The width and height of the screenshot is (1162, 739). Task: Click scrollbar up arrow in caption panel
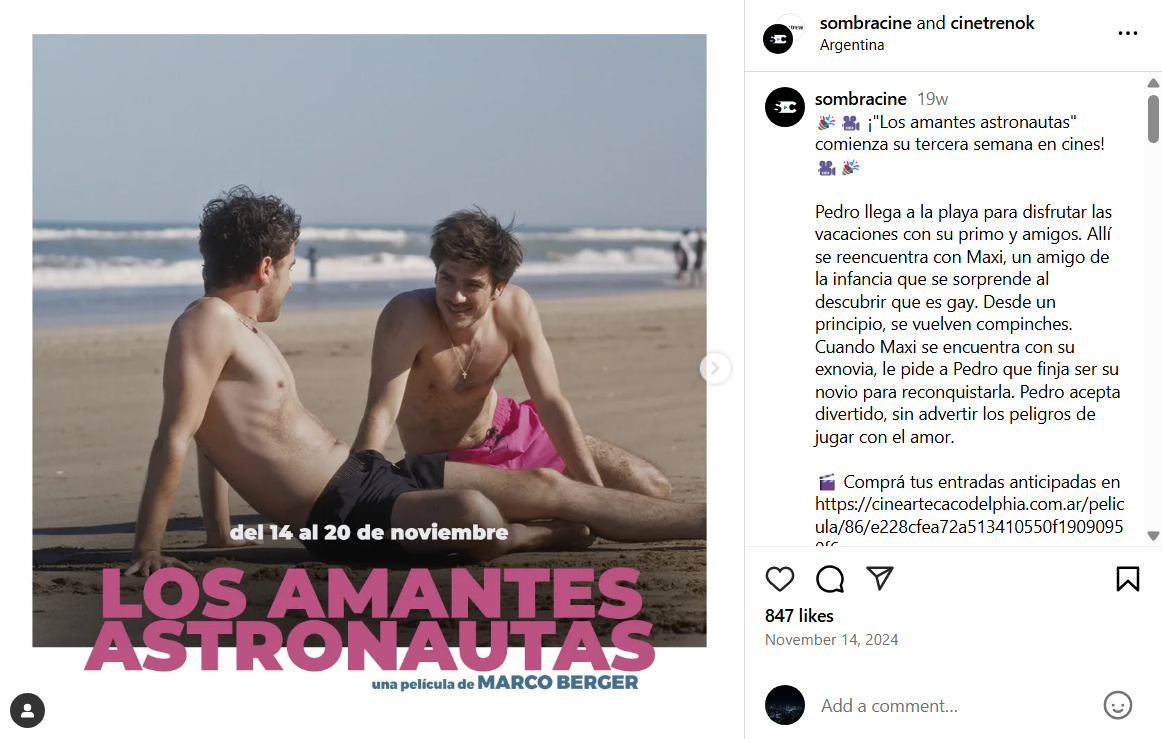click(1153, 83)
